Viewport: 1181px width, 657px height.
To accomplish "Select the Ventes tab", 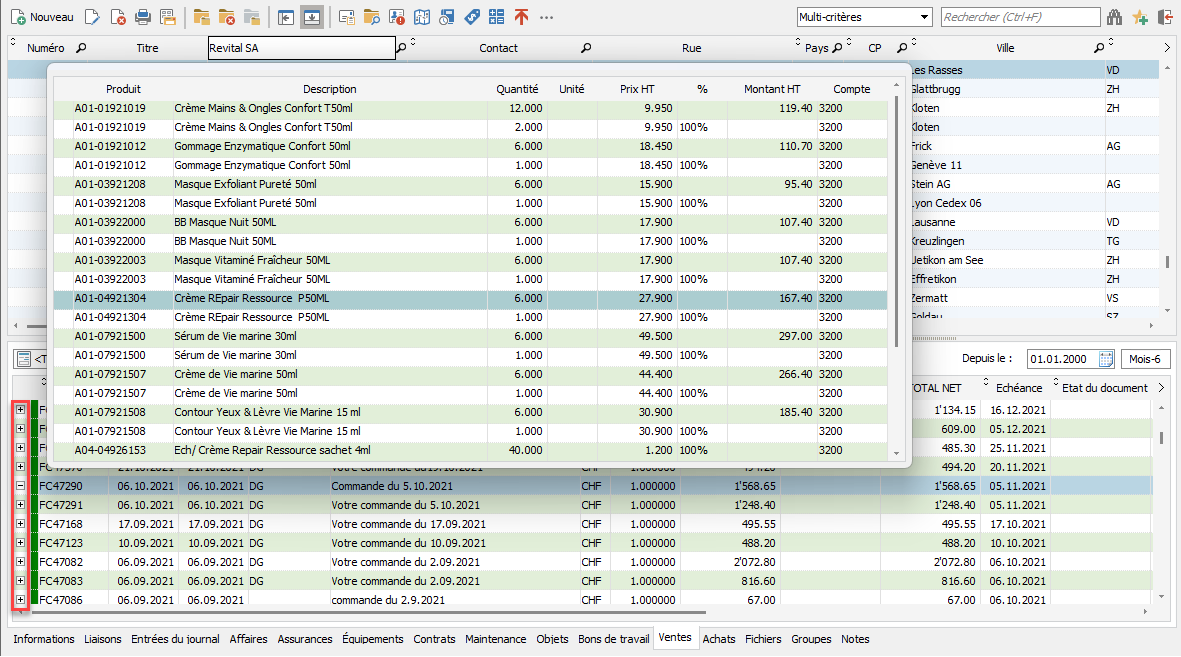I will point(675,637).
